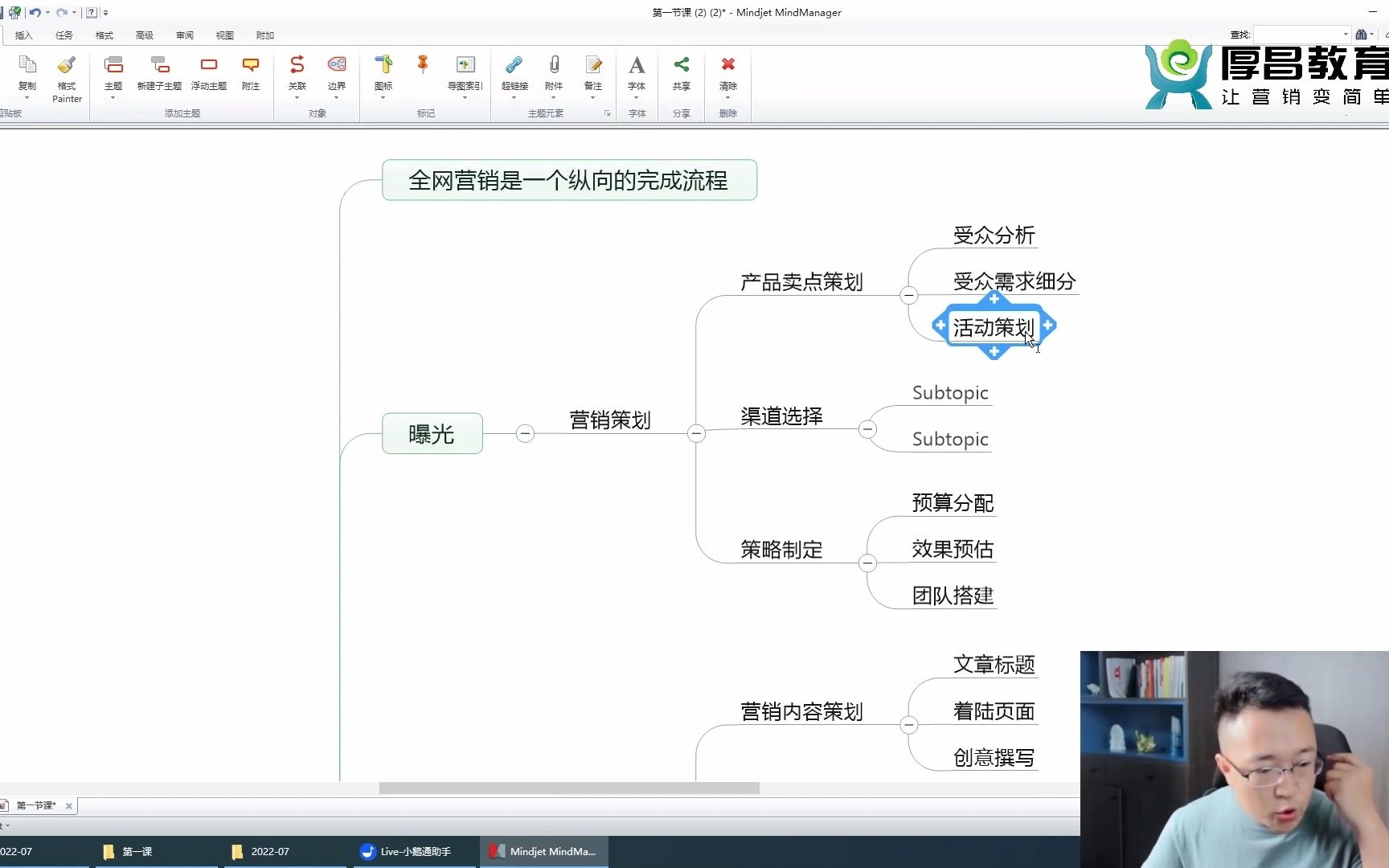
Task: Collapse the 产品卖点策划 branch
Action: (x=909, y=296)
